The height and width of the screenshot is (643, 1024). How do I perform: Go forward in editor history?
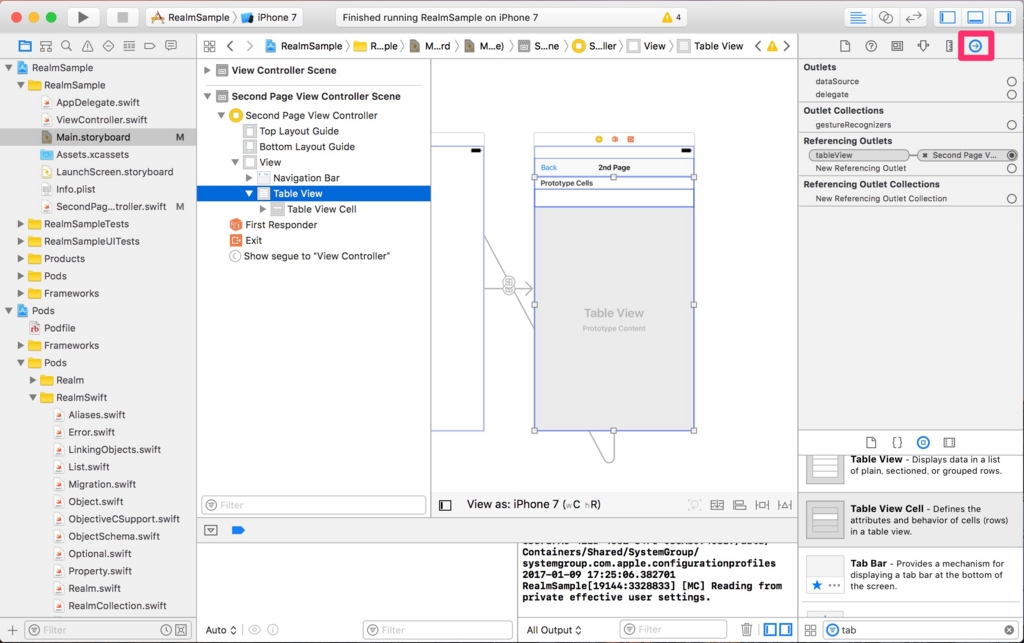(x=249, y=46)
